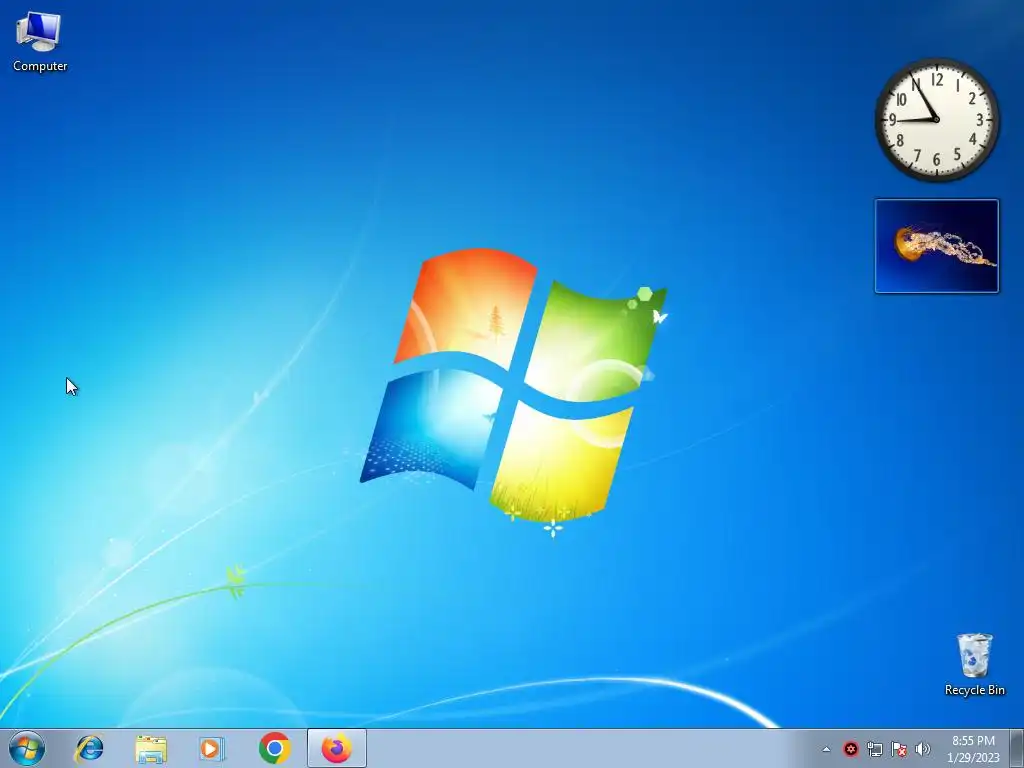1024x768 pixels.
Task: Click the Show desktop strip
Action: click(x=1017, y=748)
